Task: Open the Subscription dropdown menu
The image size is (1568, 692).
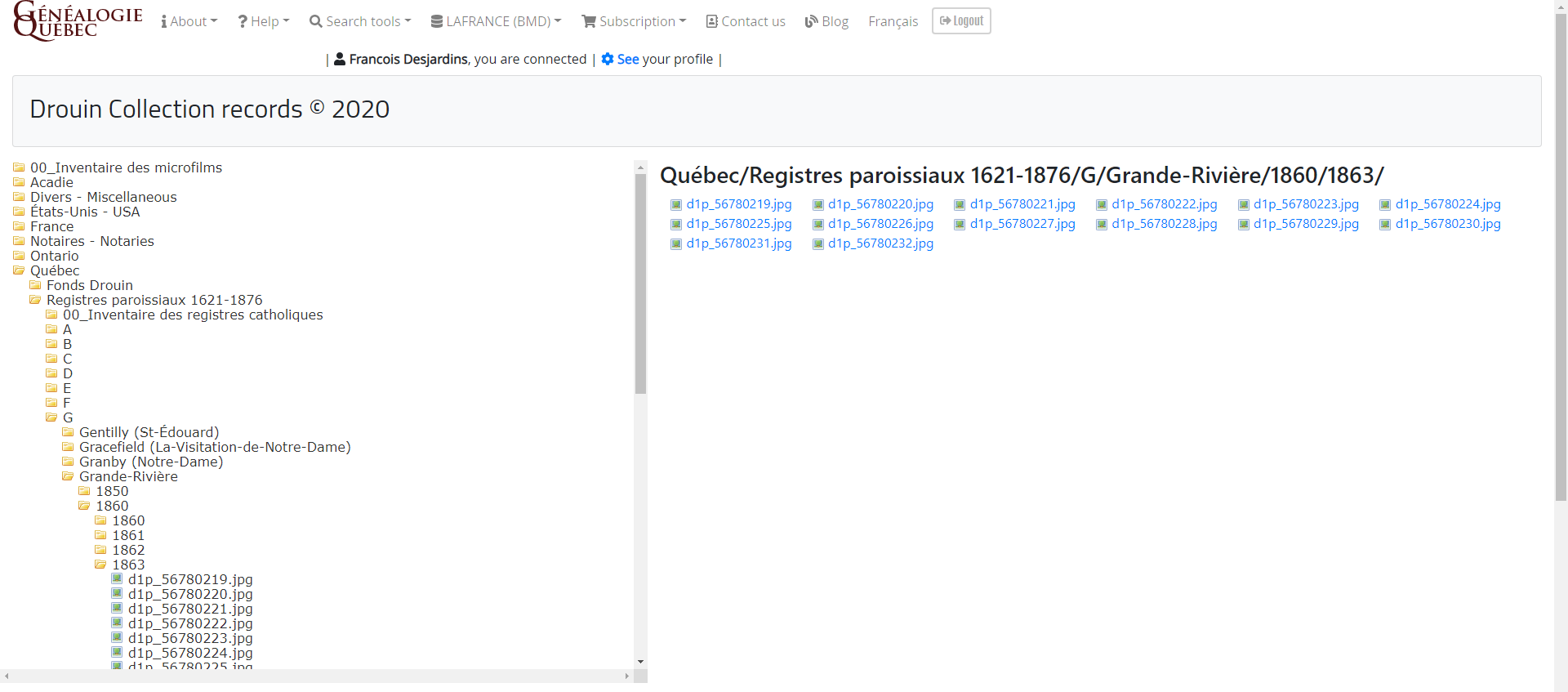Action: 634,21
